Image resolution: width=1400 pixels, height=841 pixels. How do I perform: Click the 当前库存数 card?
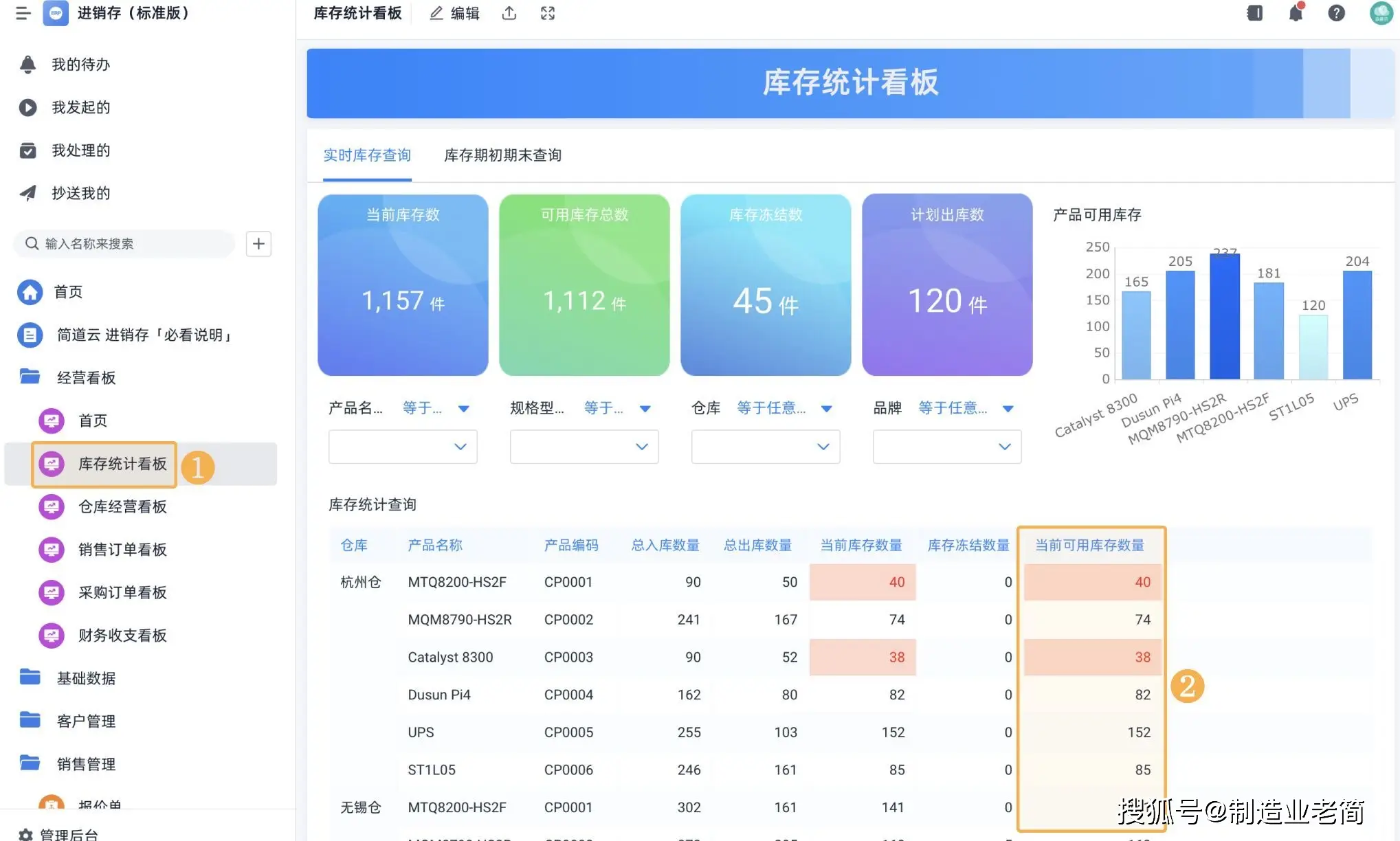[x=403, y=284]
